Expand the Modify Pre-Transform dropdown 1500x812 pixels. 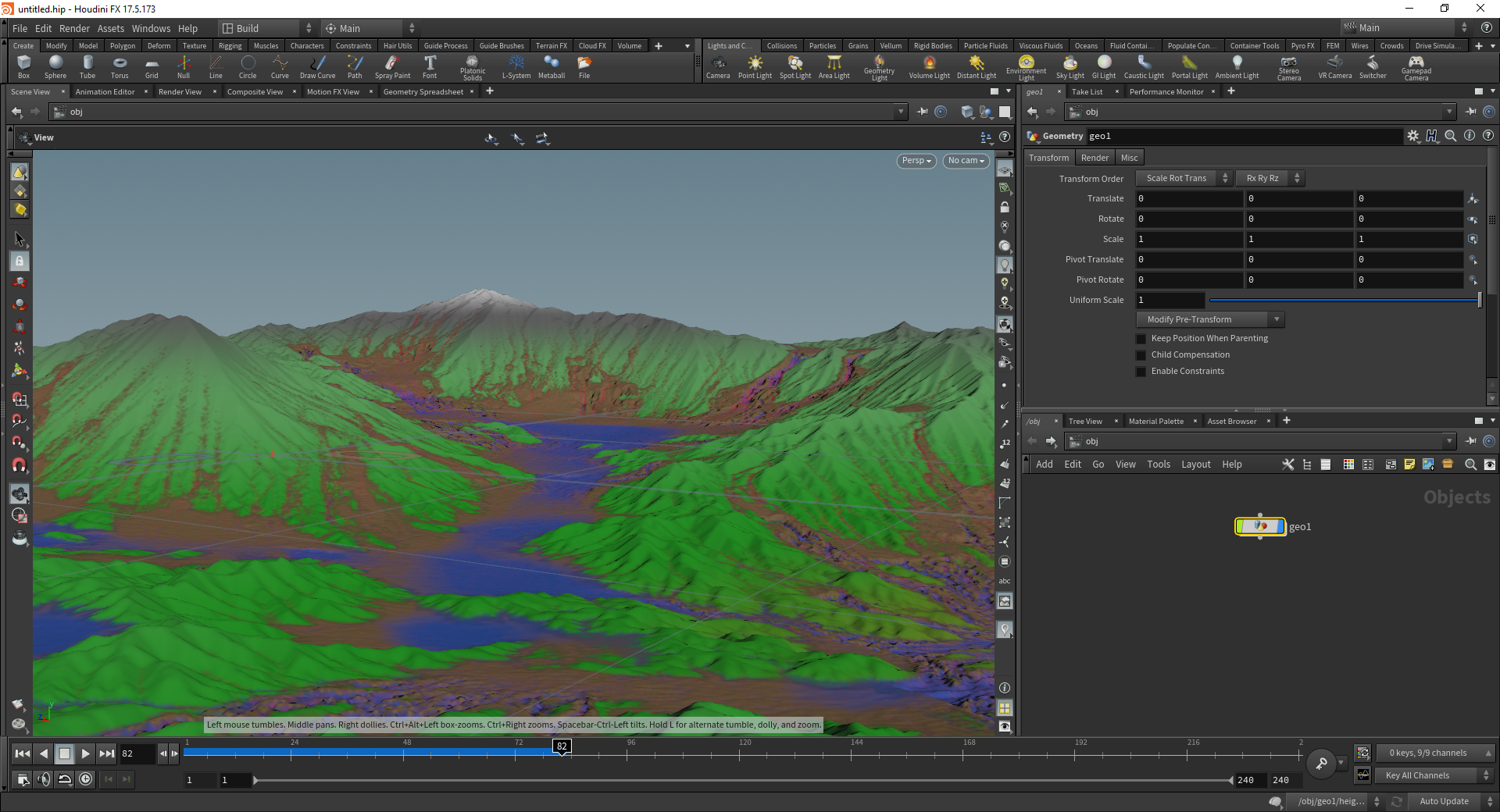1210,319
